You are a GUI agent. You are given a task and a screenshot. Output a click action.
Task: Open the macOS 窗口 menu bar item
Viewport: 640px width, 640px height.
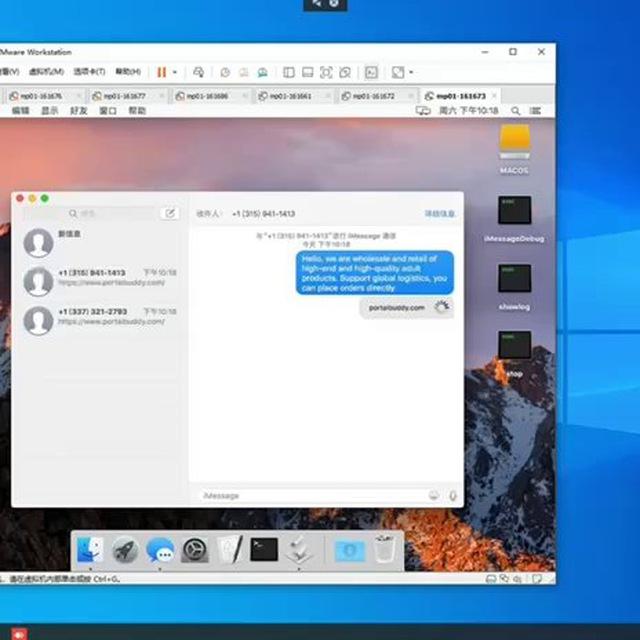108,111
